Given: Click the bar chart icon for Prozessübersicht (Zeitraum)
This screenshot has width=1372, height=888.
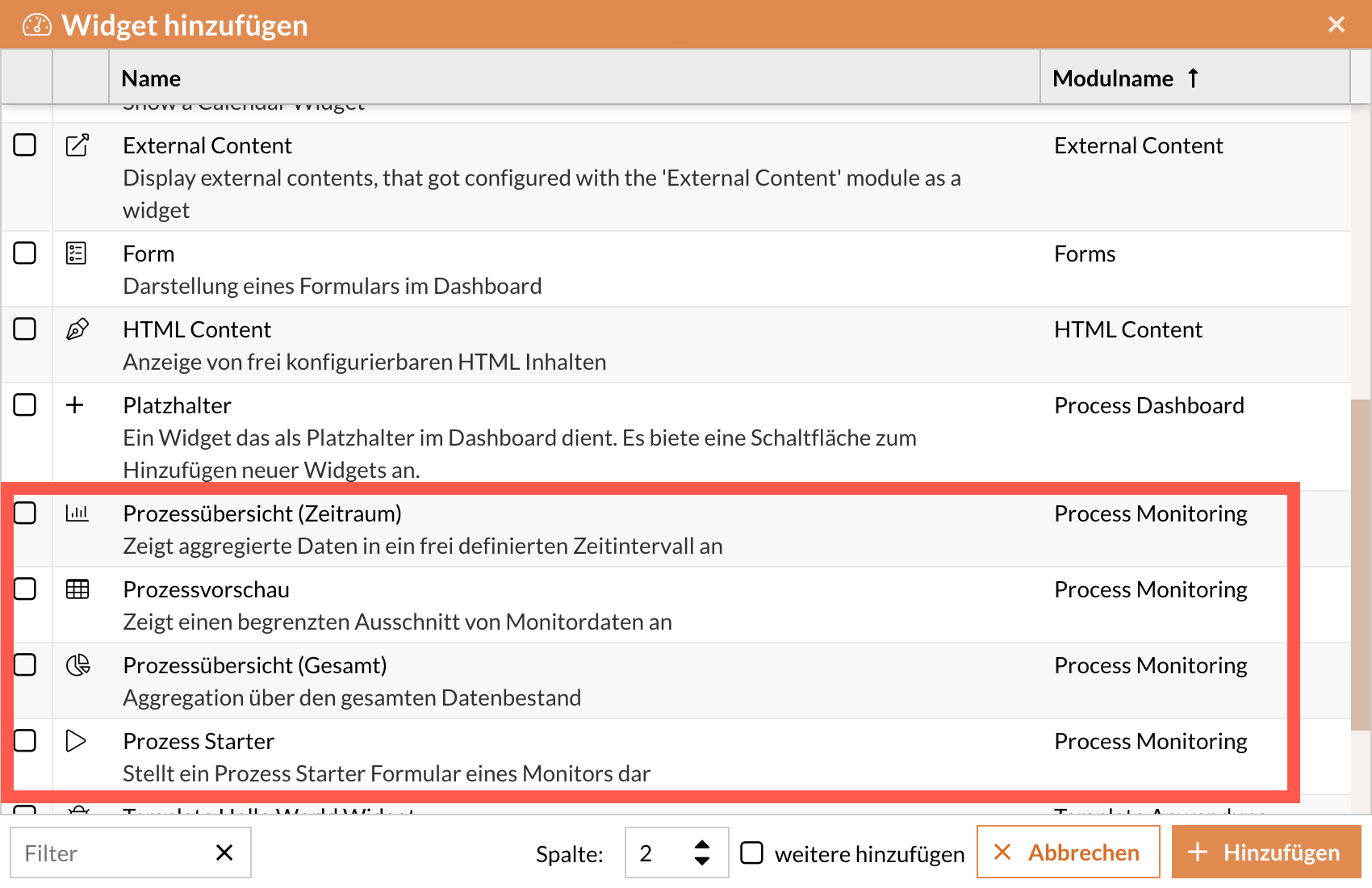Looking at the screenshot, I should click(77, 513).
